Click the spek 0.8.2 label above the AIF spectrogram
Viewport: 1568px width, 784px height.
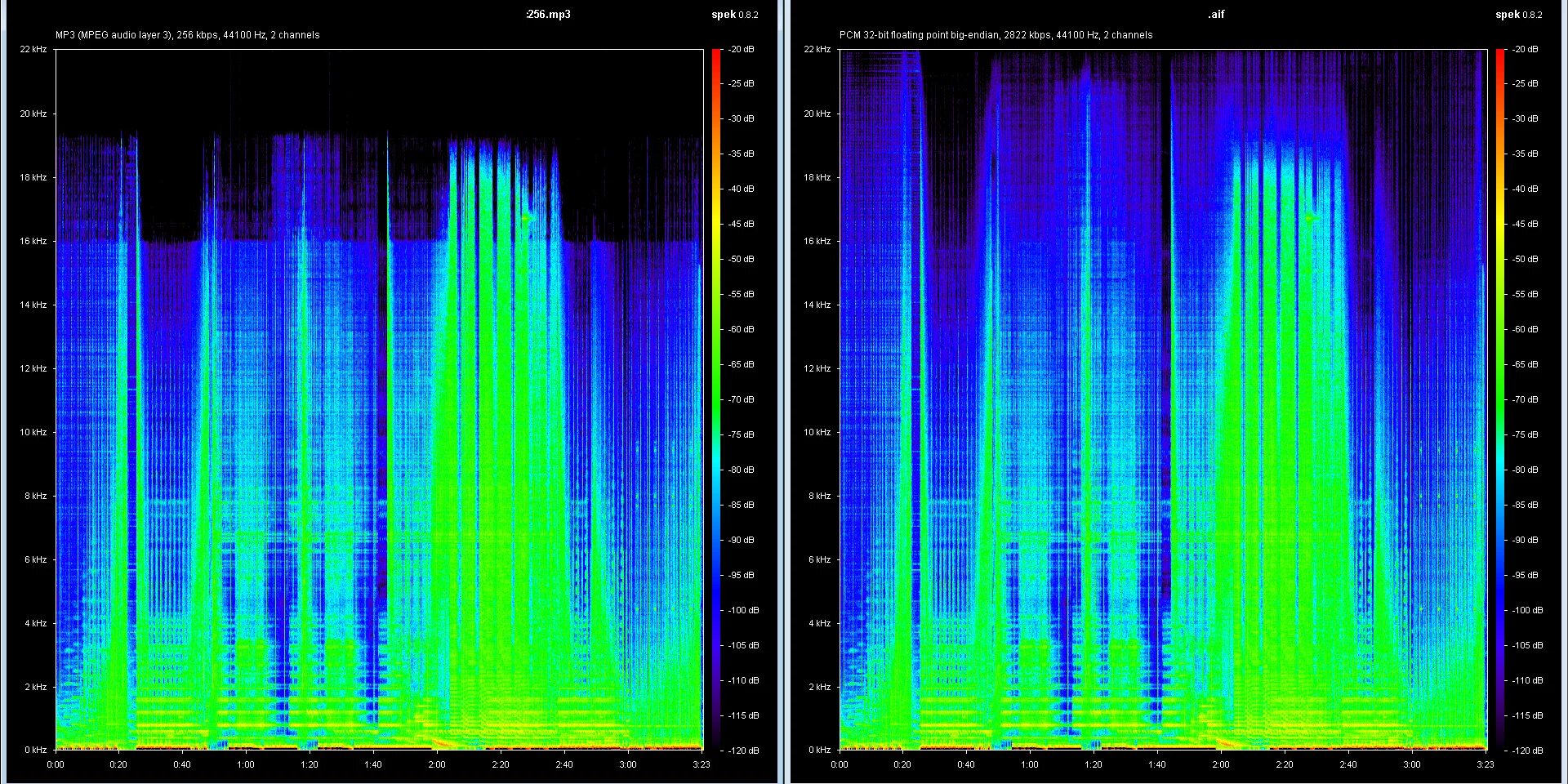[1519, 15]
